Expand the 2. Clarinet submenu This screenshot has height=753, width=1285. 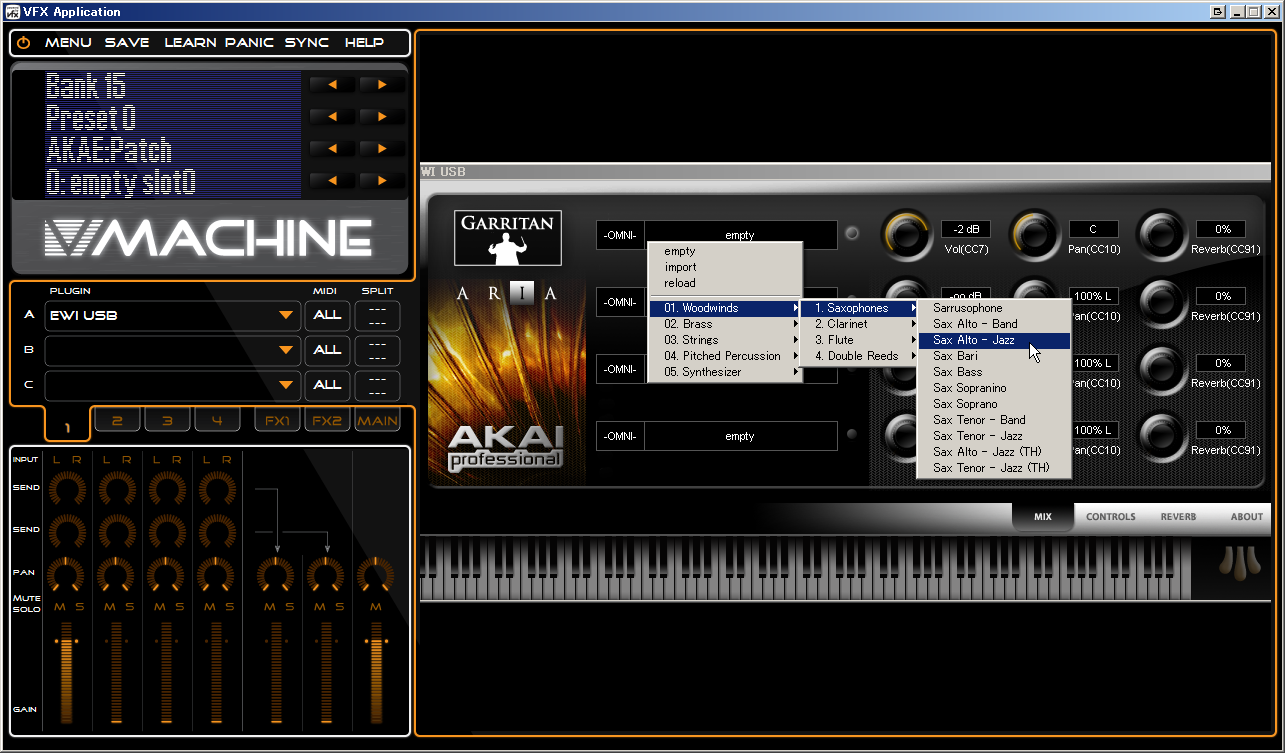click(859, 324)
